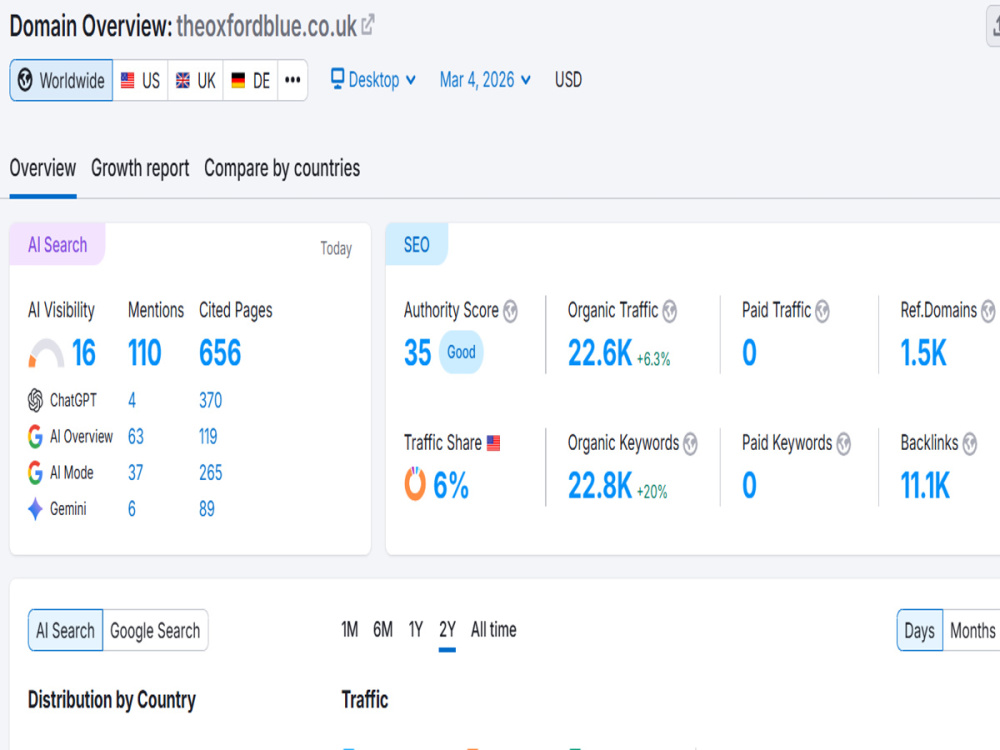Image resolution: width=1000 pixels, height=750 pixels.
Task: Click globe icon beside Organic Keywords
Action: (x=690, y=444)
